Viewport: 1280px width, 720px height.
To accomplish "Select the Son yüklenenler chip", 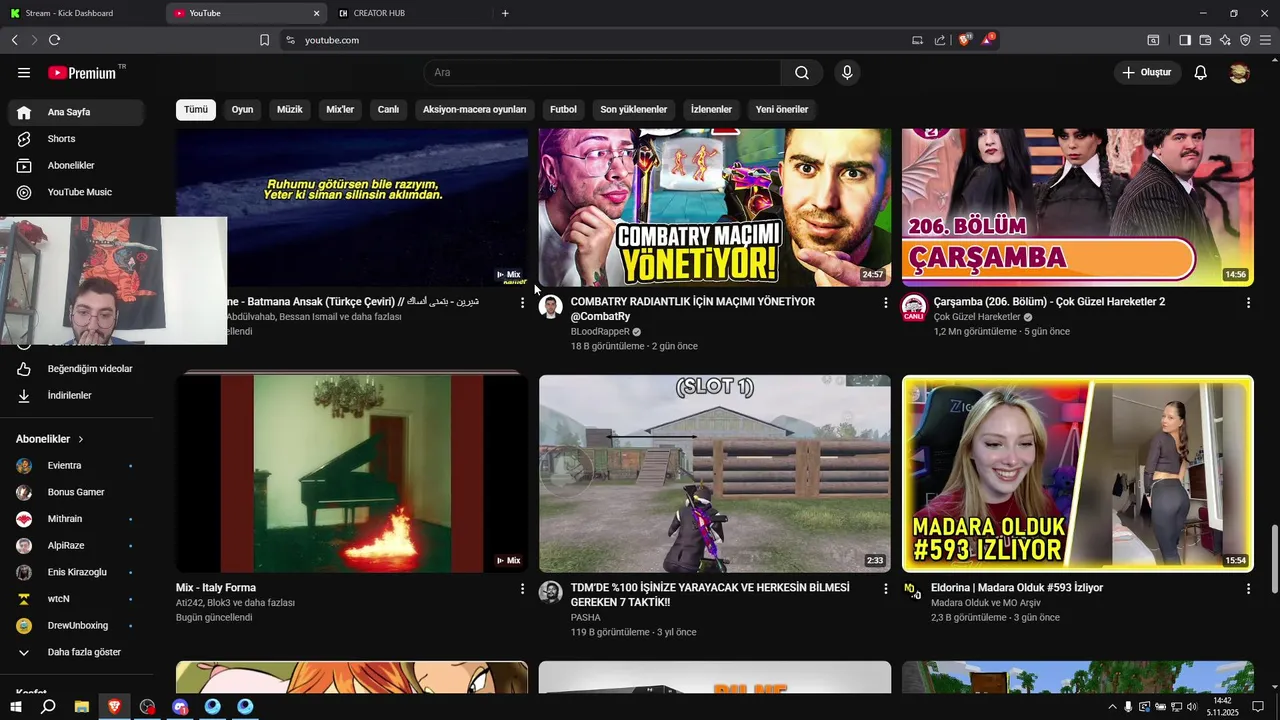I will tap(633, 109).
